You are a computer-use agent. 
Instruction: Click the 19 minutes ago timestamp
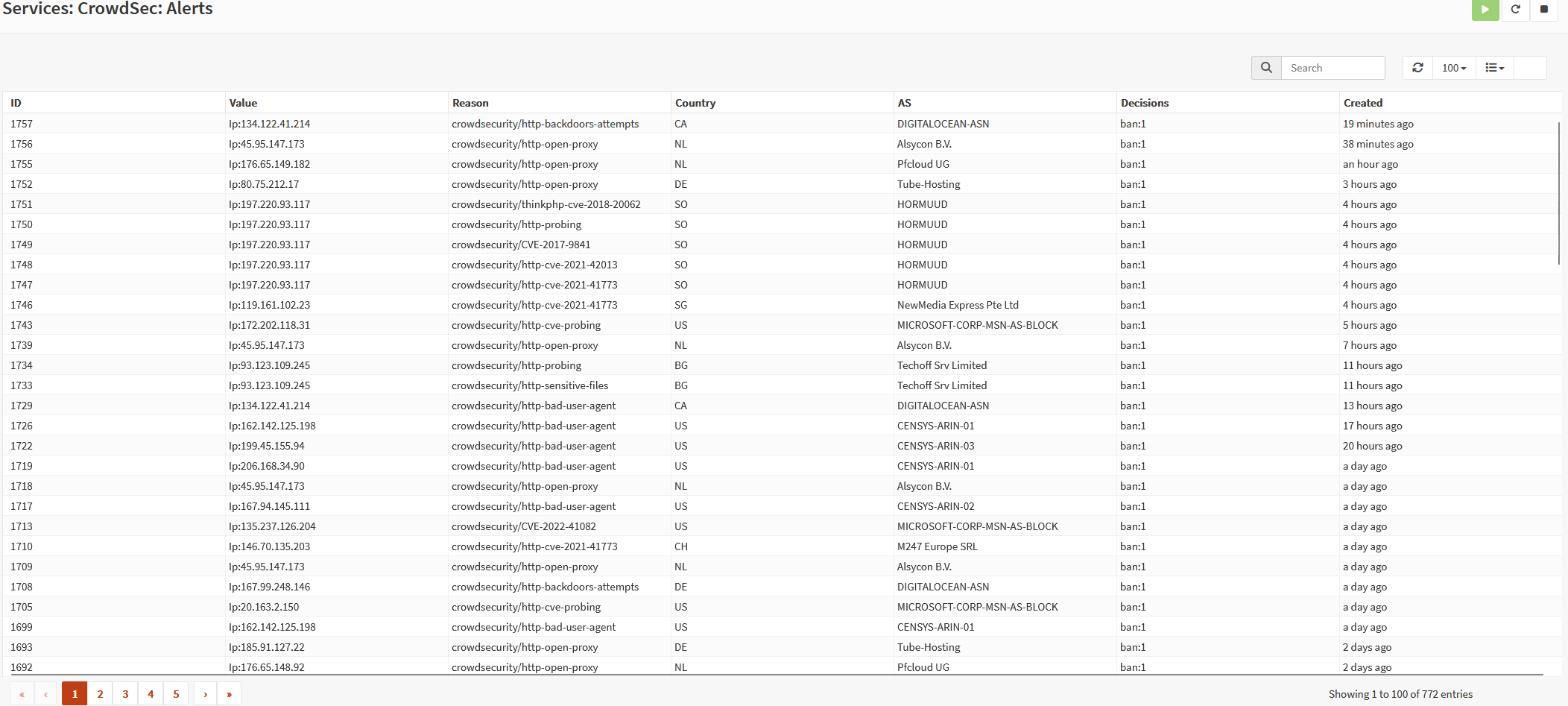[x=1378, y=124]
